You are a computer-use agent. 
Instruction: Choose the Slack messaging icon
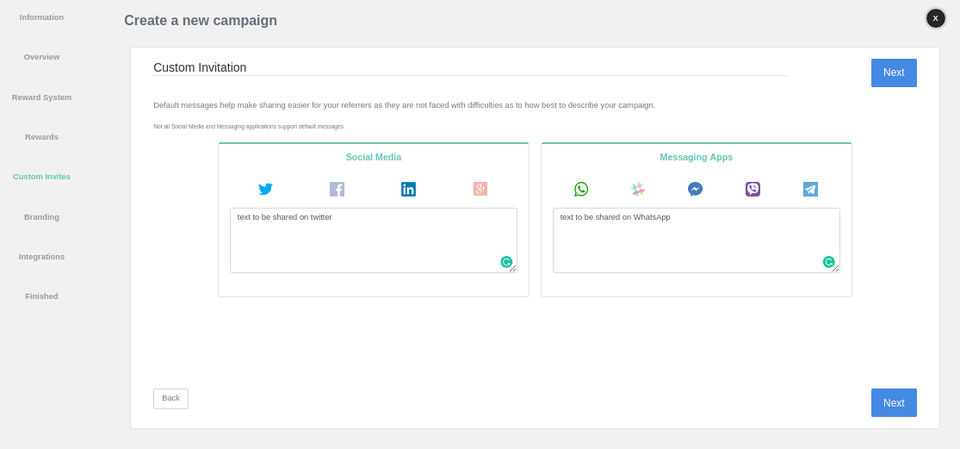click(x=638, y=189)
